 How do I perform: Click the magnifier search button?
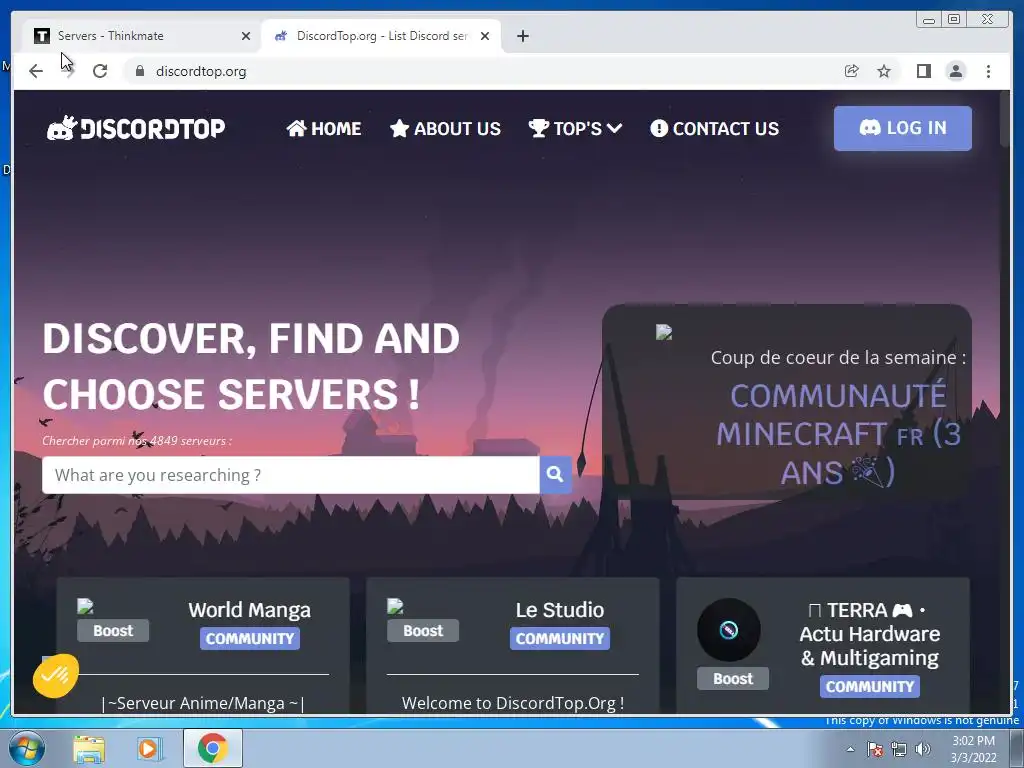(x=555, y=475)
